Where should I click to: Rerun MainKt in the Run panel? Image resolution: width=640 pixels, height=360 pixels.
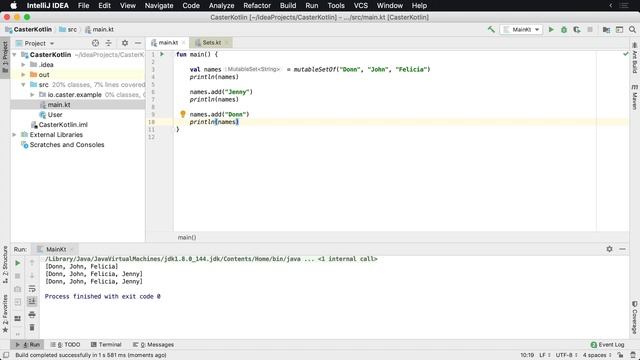tap(18, 263)
